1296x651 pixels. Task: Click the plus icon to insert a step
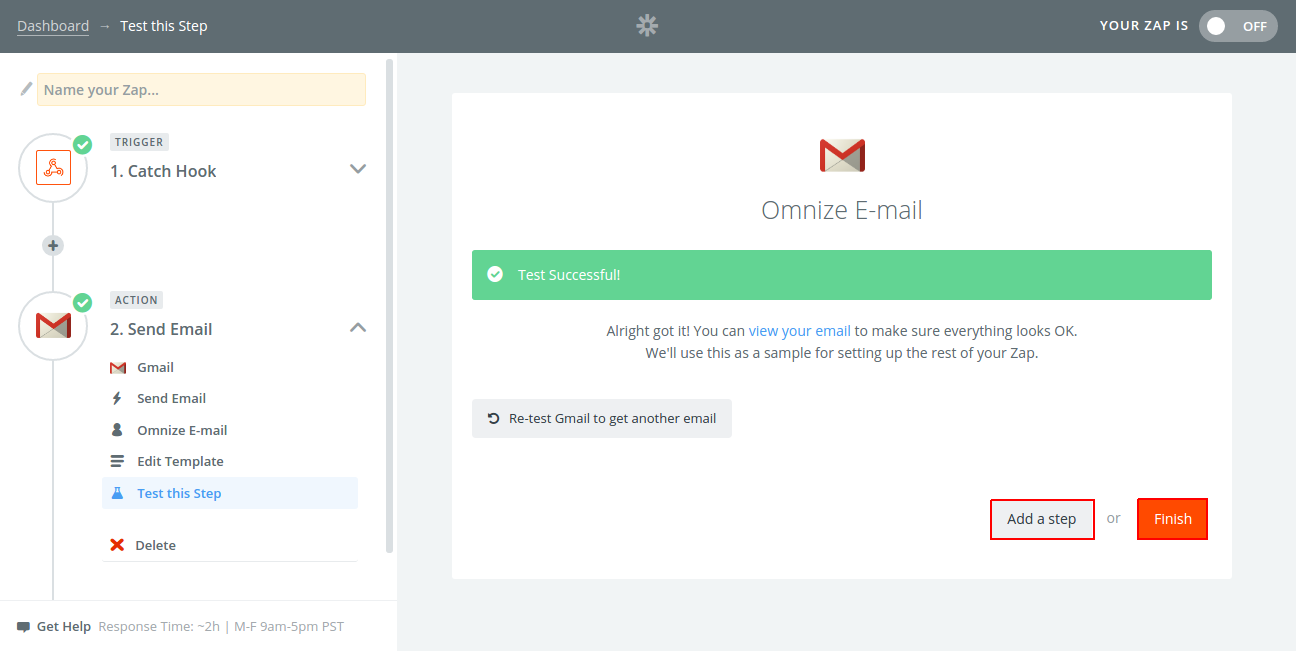pyautogui.click(x=53, y=245)
